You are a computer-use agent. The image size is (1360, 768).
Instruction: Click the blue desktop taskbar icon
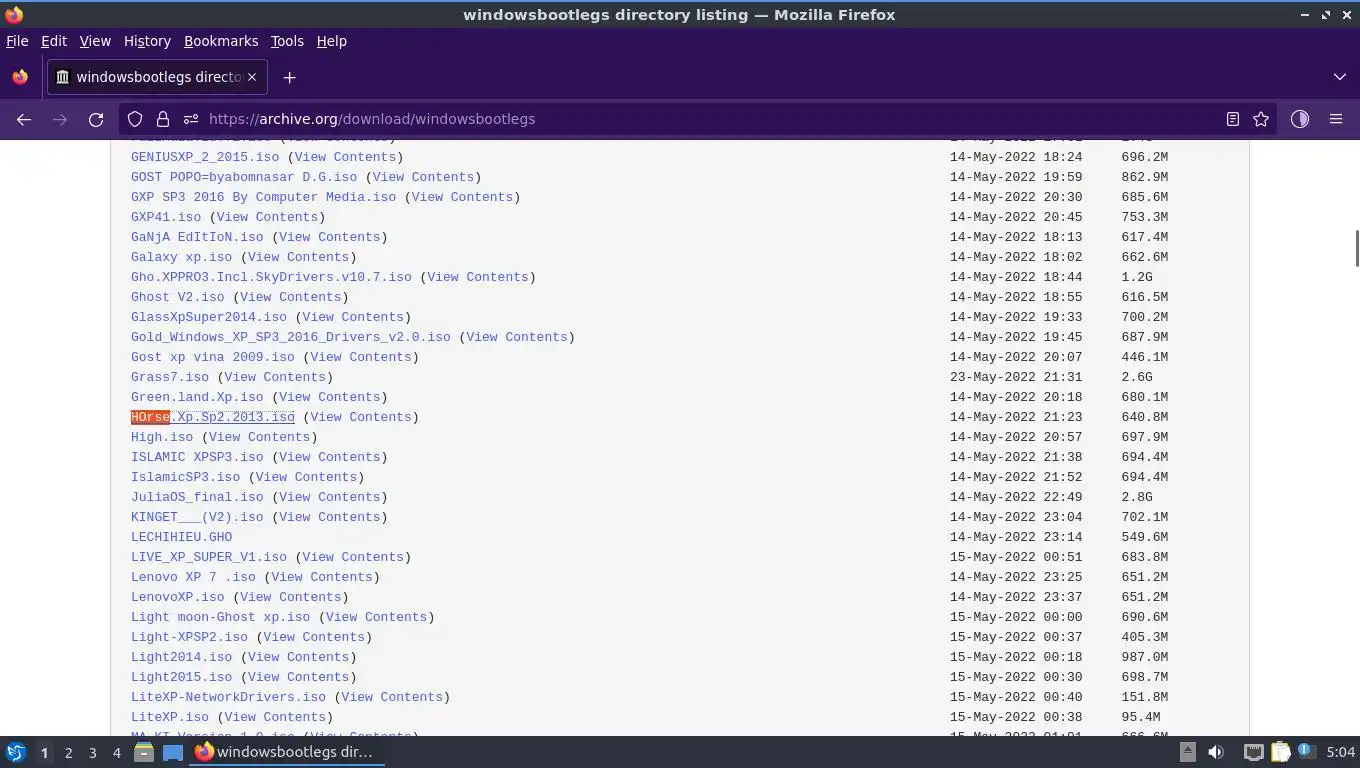[172, 752]
